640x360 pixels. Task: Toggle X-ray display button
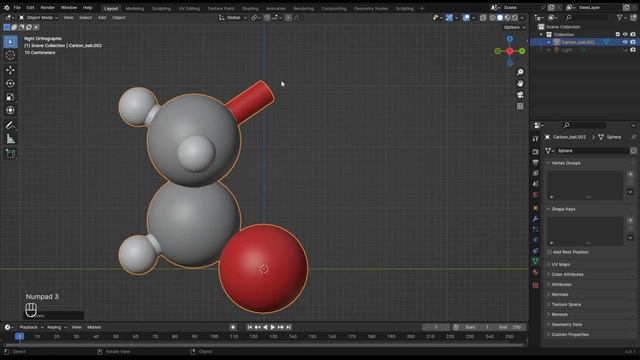click(x=483, y=18)
